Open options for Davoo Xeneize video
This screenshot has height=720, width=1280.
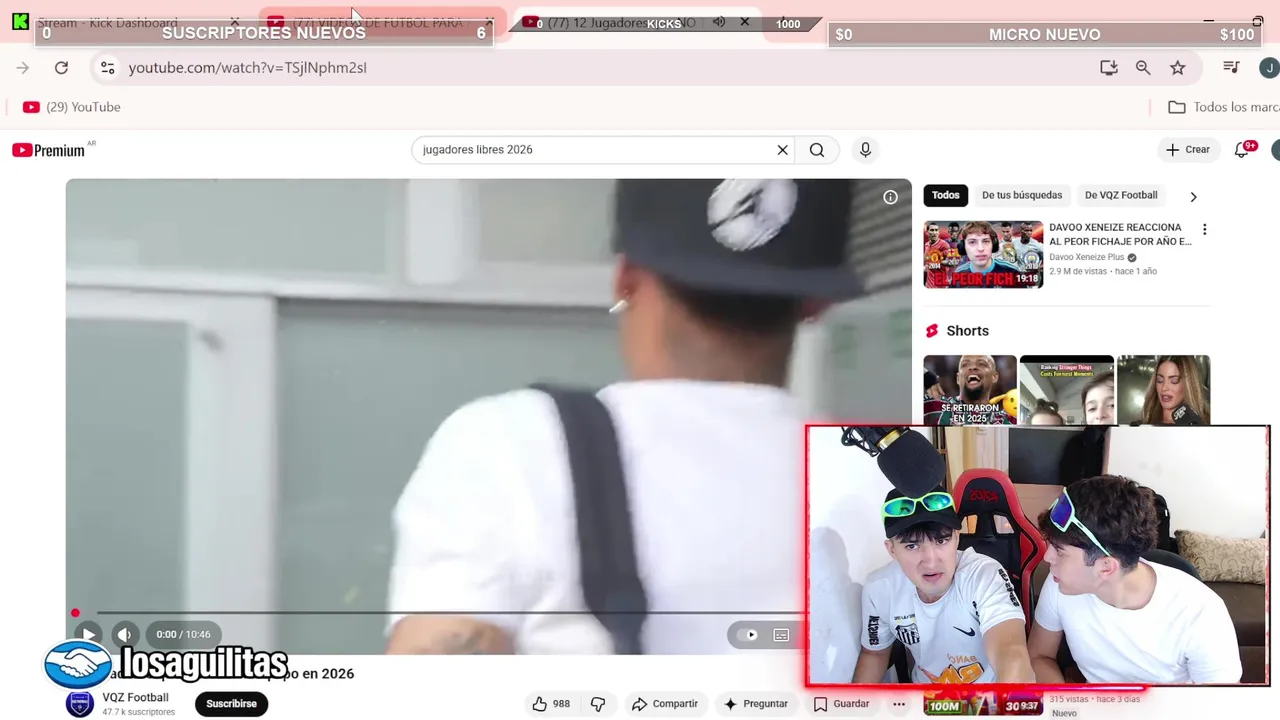(x=1204, y=229)
